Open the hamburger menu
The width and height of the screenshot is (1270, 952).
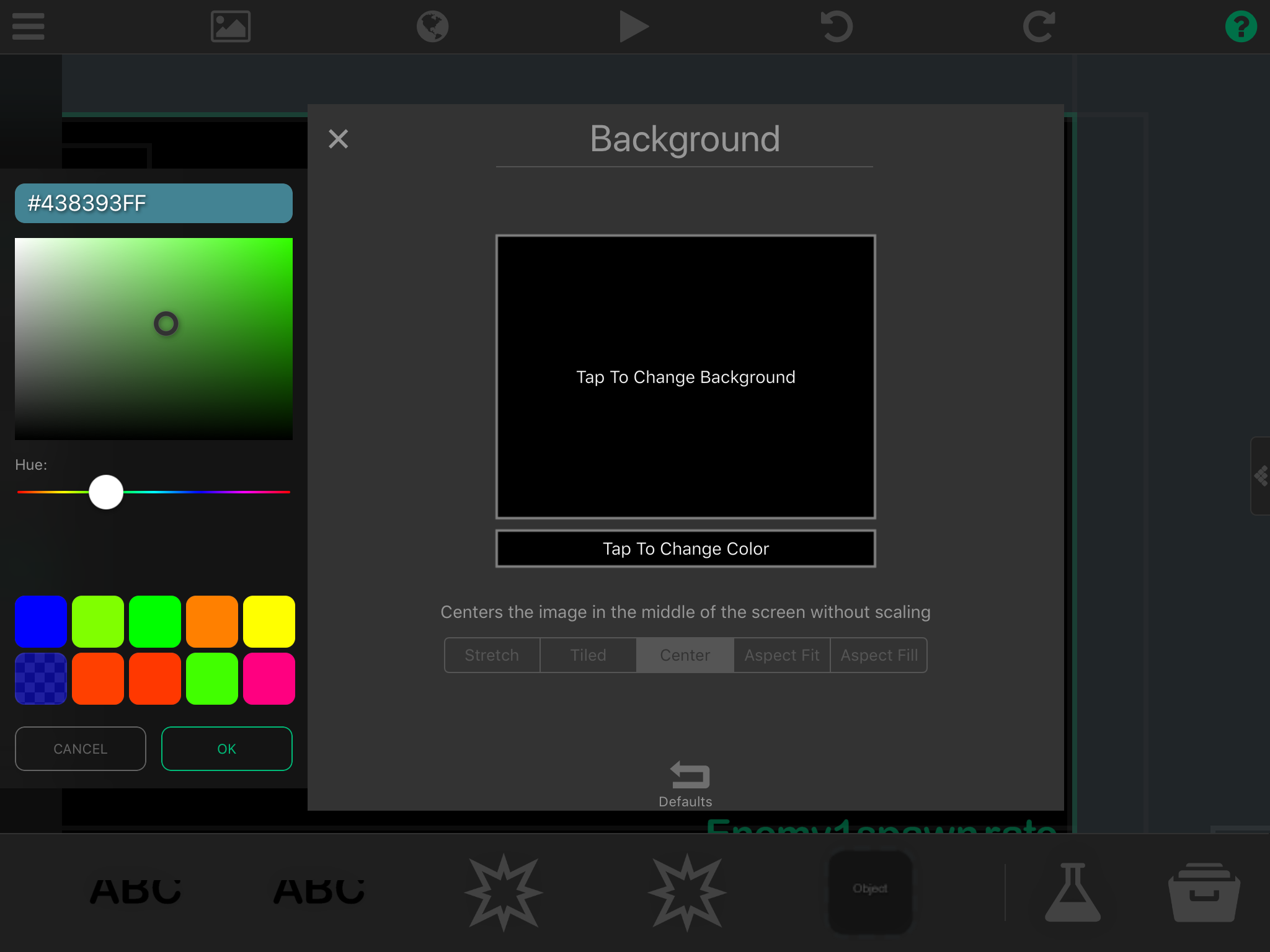click(28, 27)
